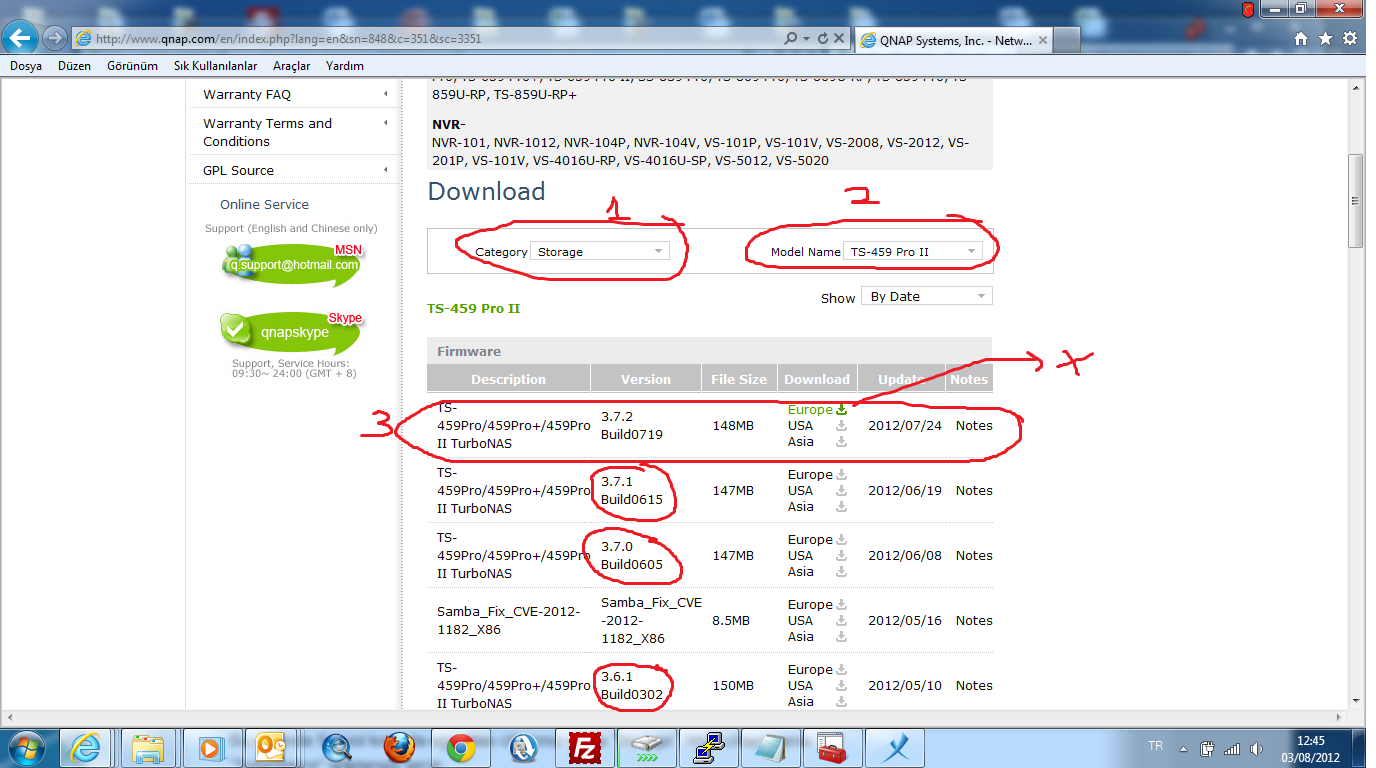Click the File Size column header
This screenshot has width=1376, height=768.
[739, 379]
